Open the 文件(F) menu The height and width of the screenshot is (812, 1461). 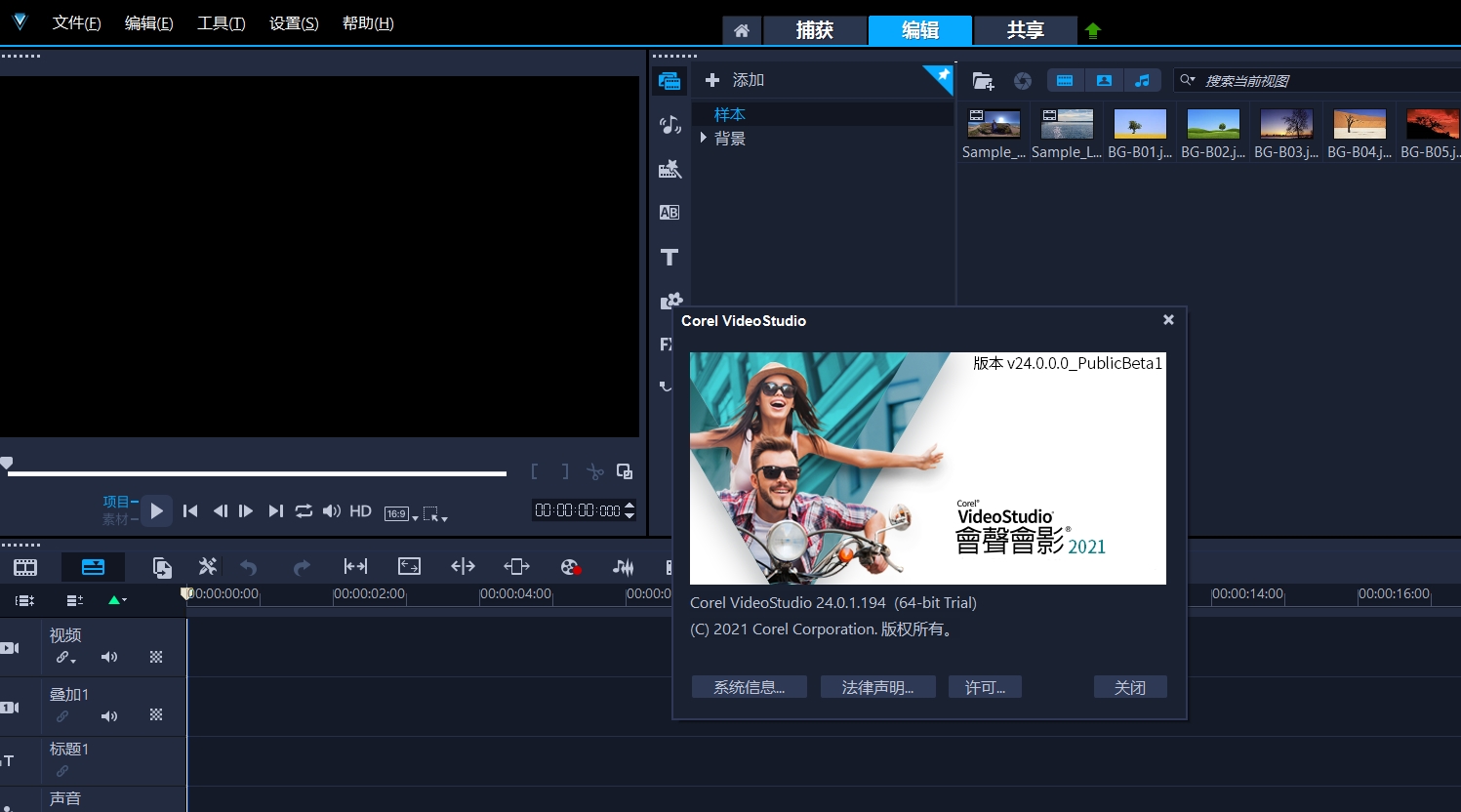click(76, 23)
